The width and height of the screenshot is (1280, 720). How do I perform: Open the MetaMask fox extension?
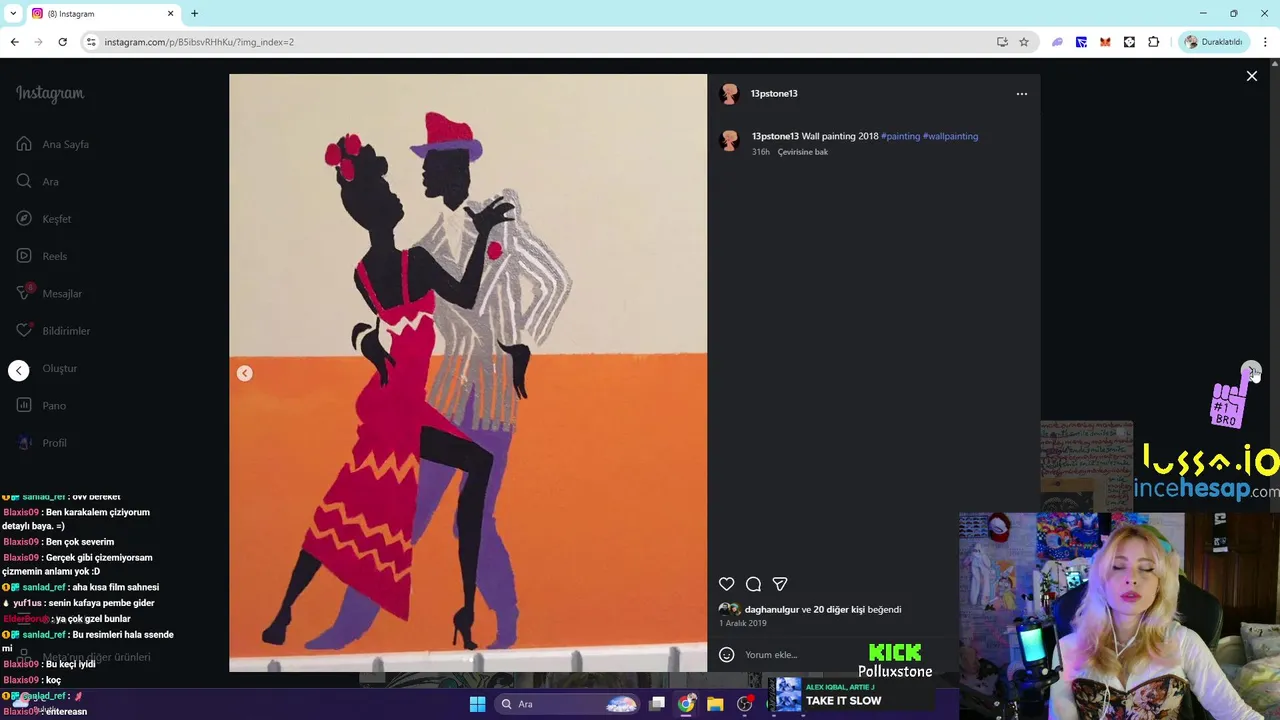coord(1105,42)
